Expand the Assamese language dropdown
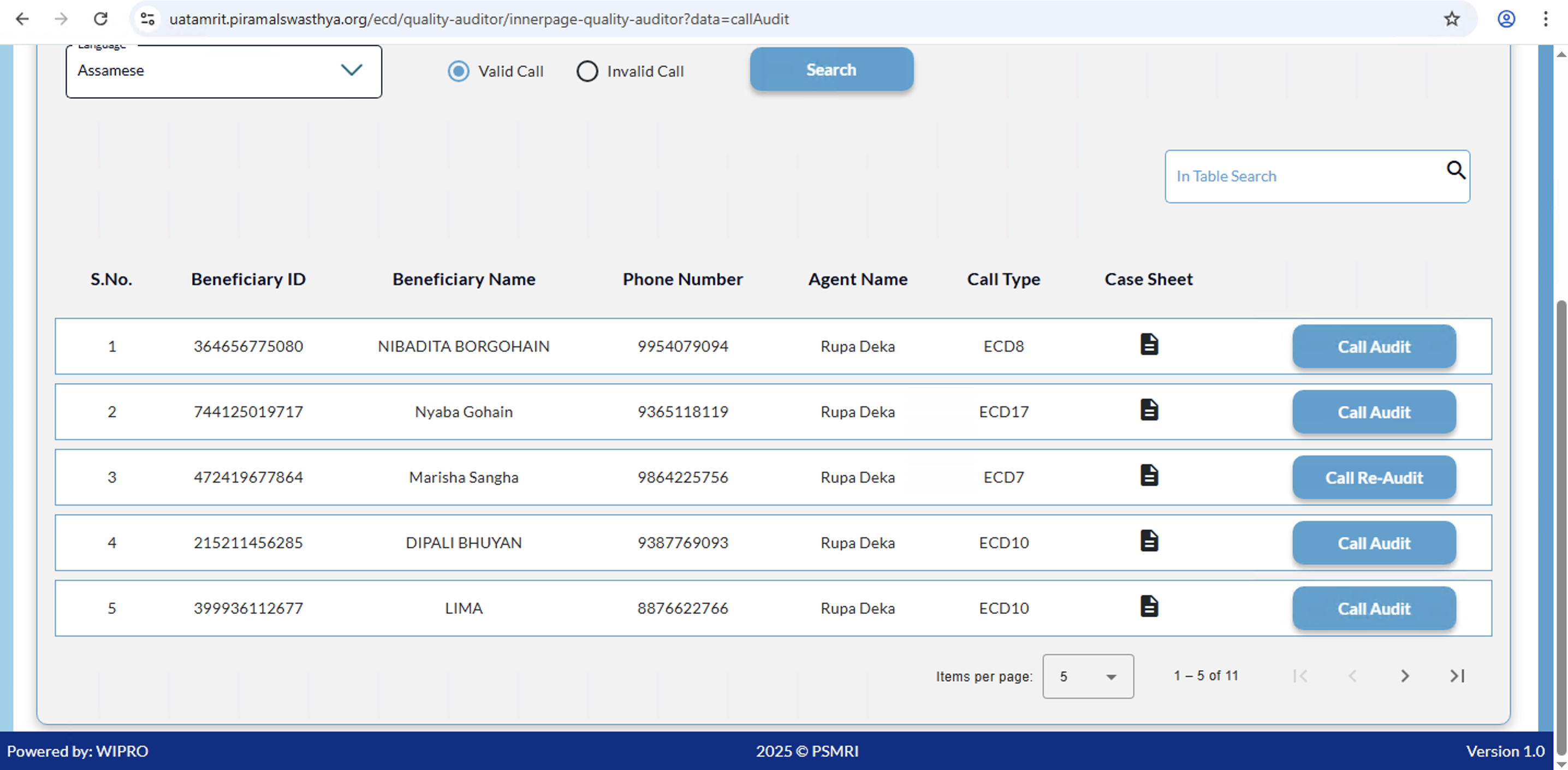Screen dimensions: 1568x770 coord(223,71)
